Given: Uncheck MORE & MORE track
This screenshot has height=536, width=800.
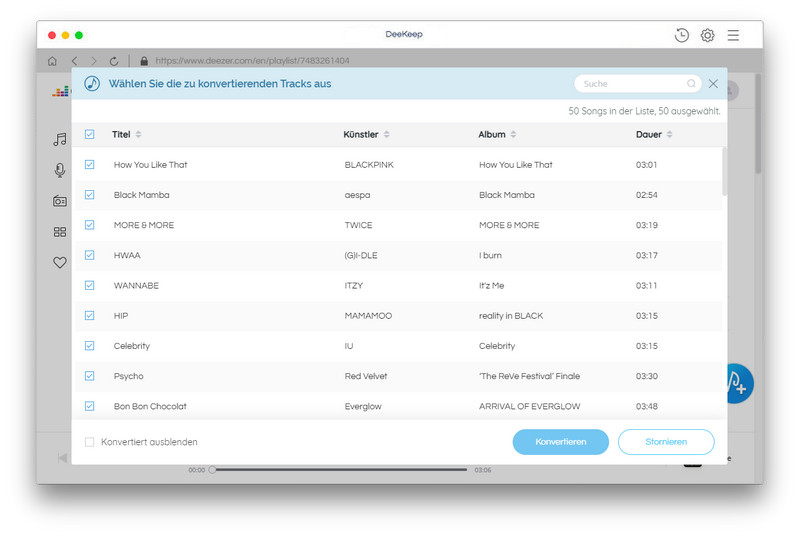Looking at the screenshot, I should 90,225.
